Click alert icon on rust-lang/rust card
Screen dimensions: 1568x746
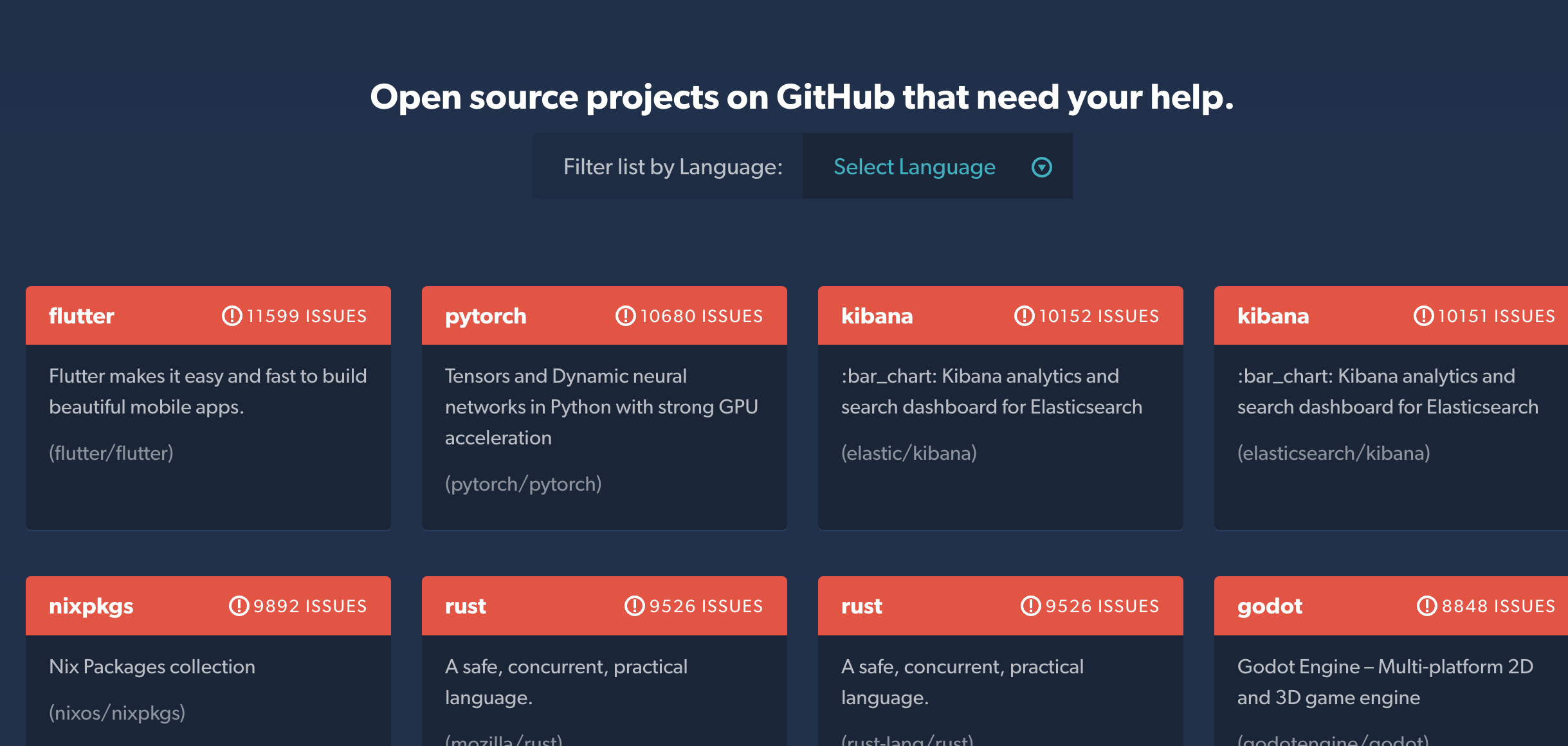pos(1030,606)
